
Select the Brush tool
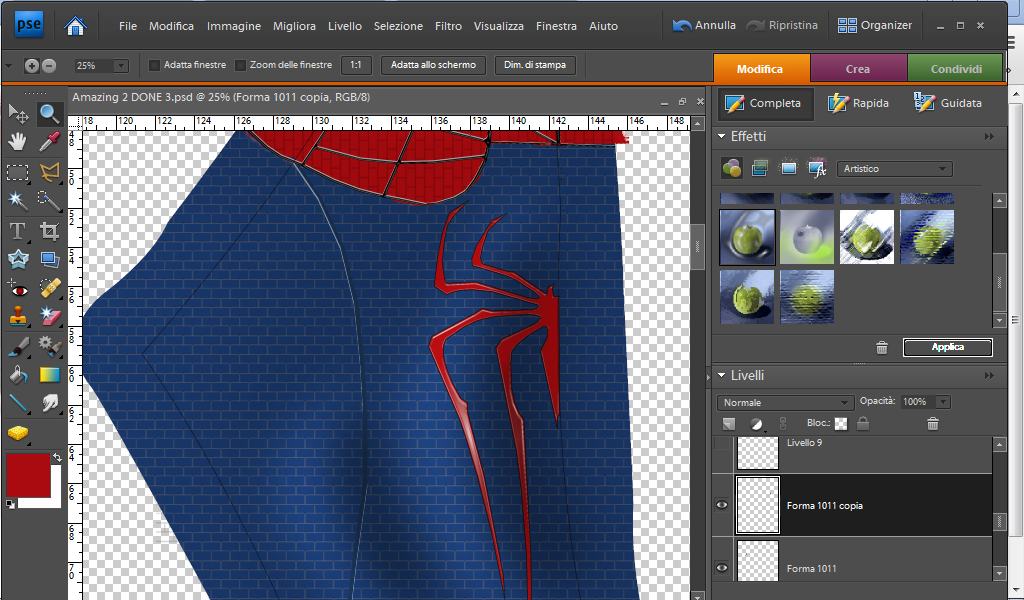click(18, 346)
